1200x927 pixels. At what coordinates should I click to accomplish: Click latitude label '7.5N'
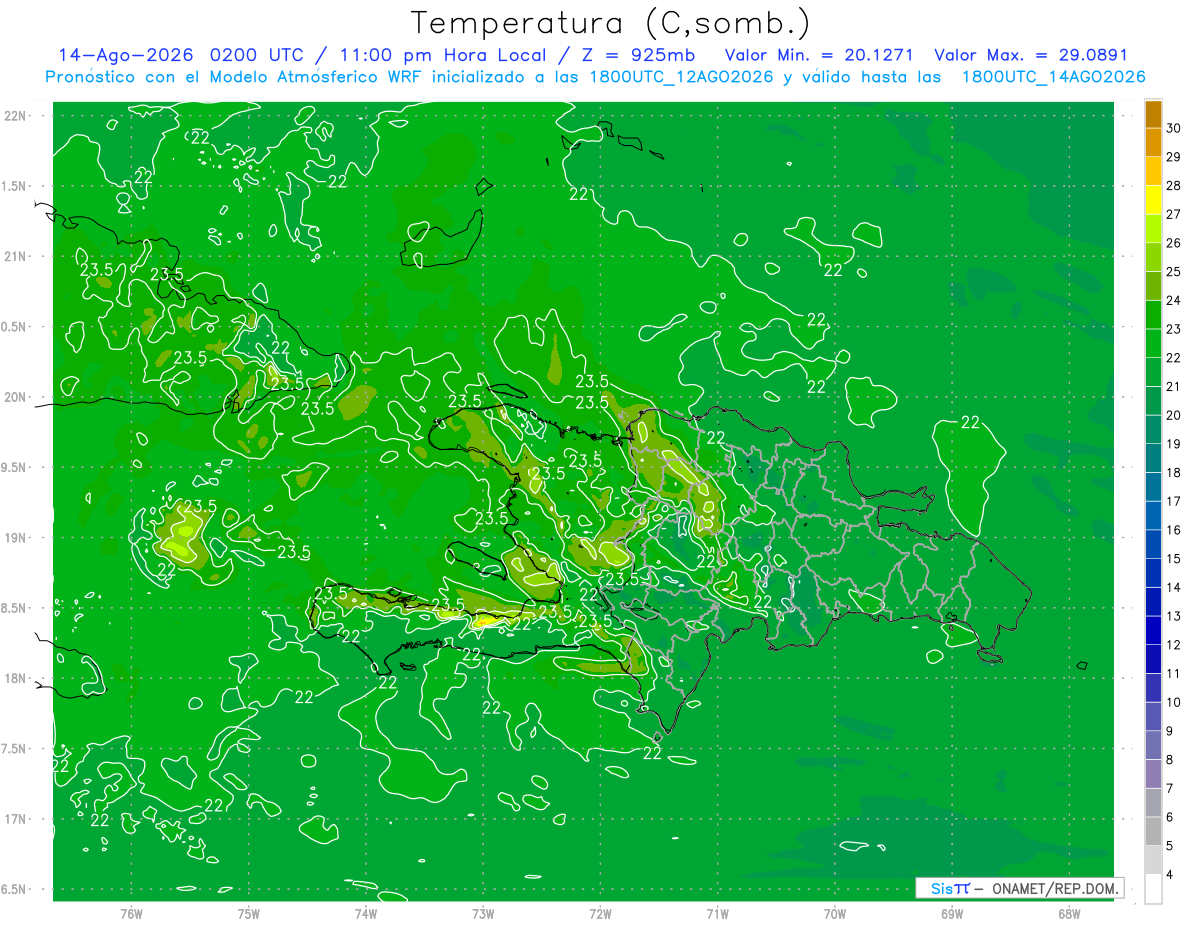click(x=15, y=749)
